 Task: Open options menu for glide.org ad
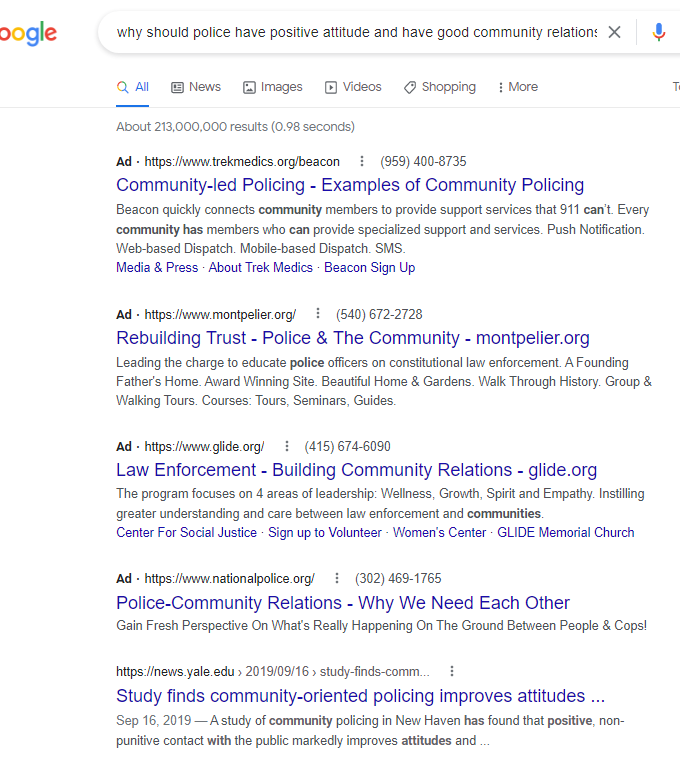pyautogui.click(x=286, y=446)
